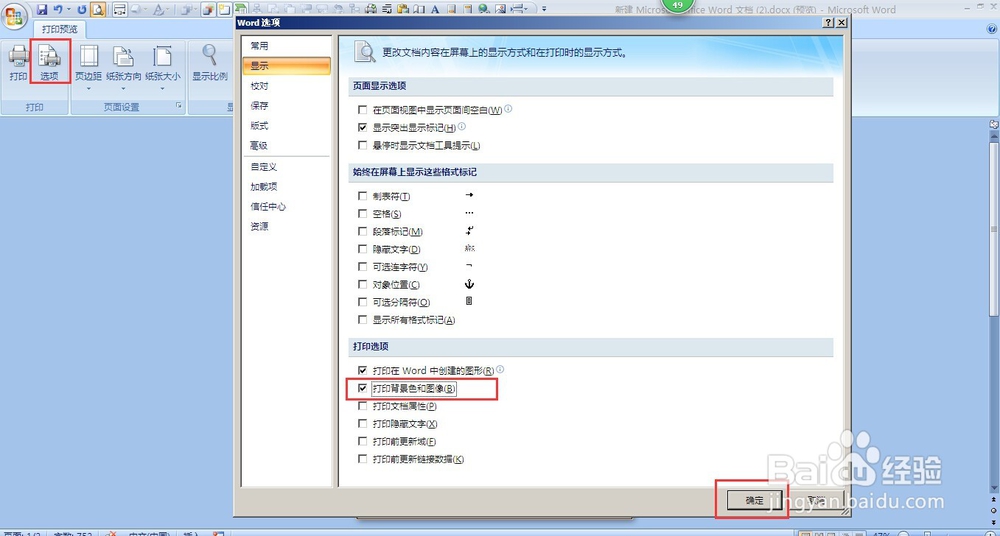1000x536 pixels.
Task: Open the Page Setup dialog launcher
Action: pyautogui.click(x=179, y=105)
